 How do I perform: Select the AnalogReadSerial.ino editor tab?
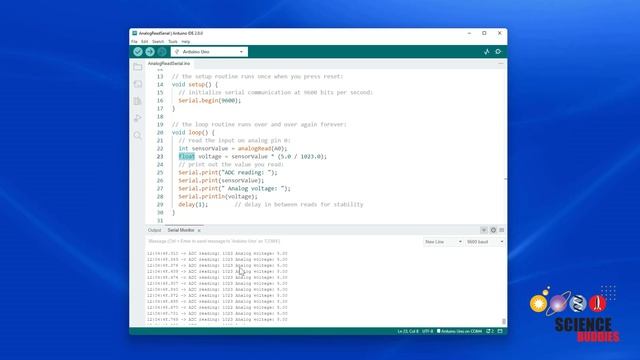[x=169, y=64]
